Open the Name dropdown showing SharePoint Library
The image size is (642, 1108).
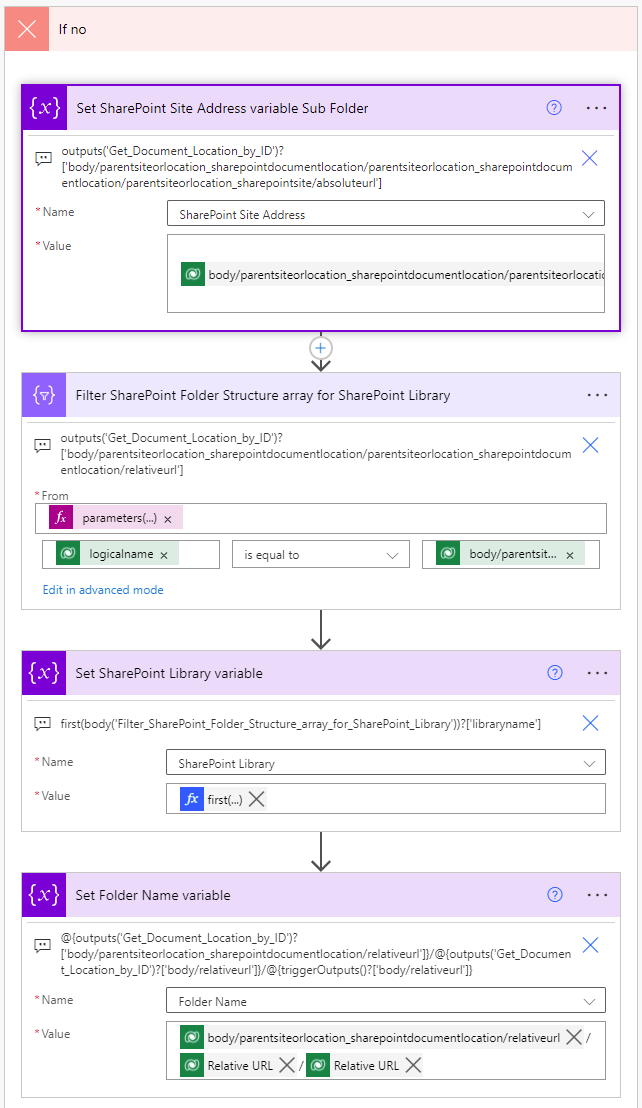pyautogui.click(x=386, y=762)
